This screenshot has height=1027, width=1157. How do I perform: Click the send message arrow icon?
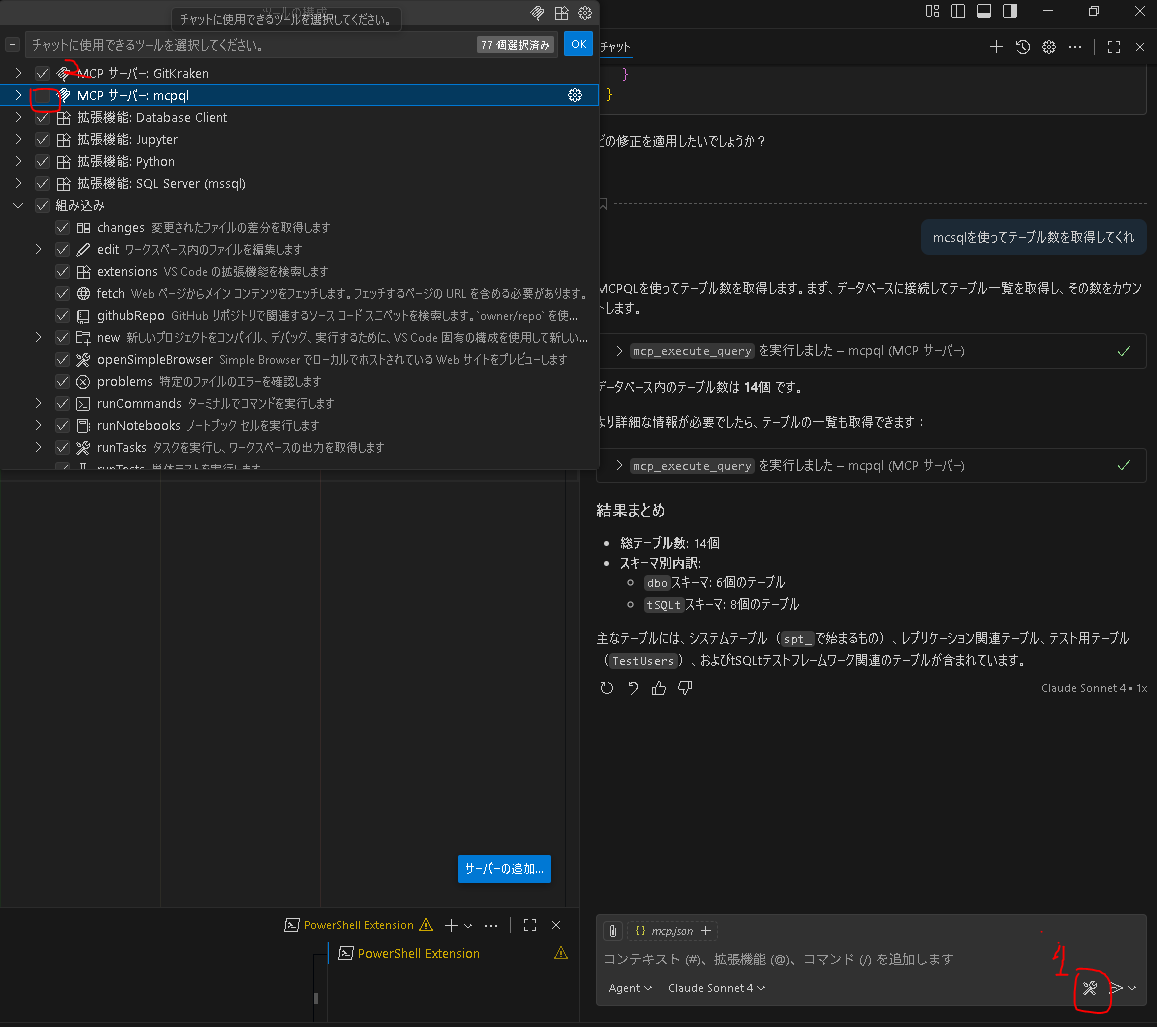1116,988
